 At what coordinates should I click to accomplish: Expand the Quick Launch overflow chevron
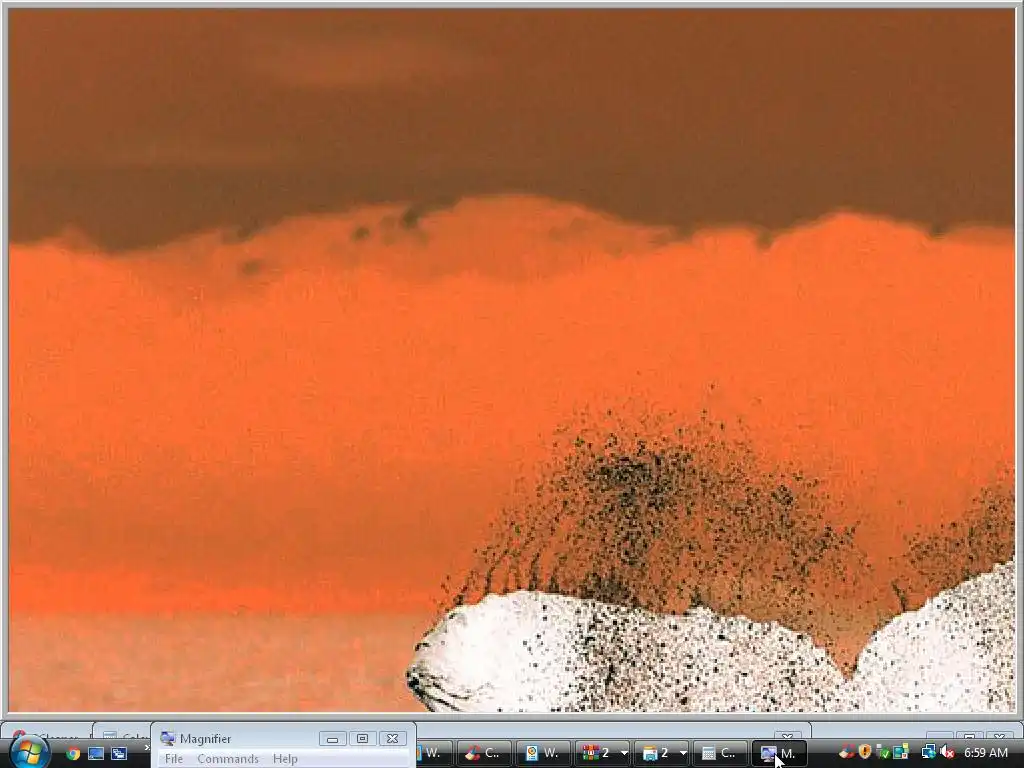click(x=146, y=748)
